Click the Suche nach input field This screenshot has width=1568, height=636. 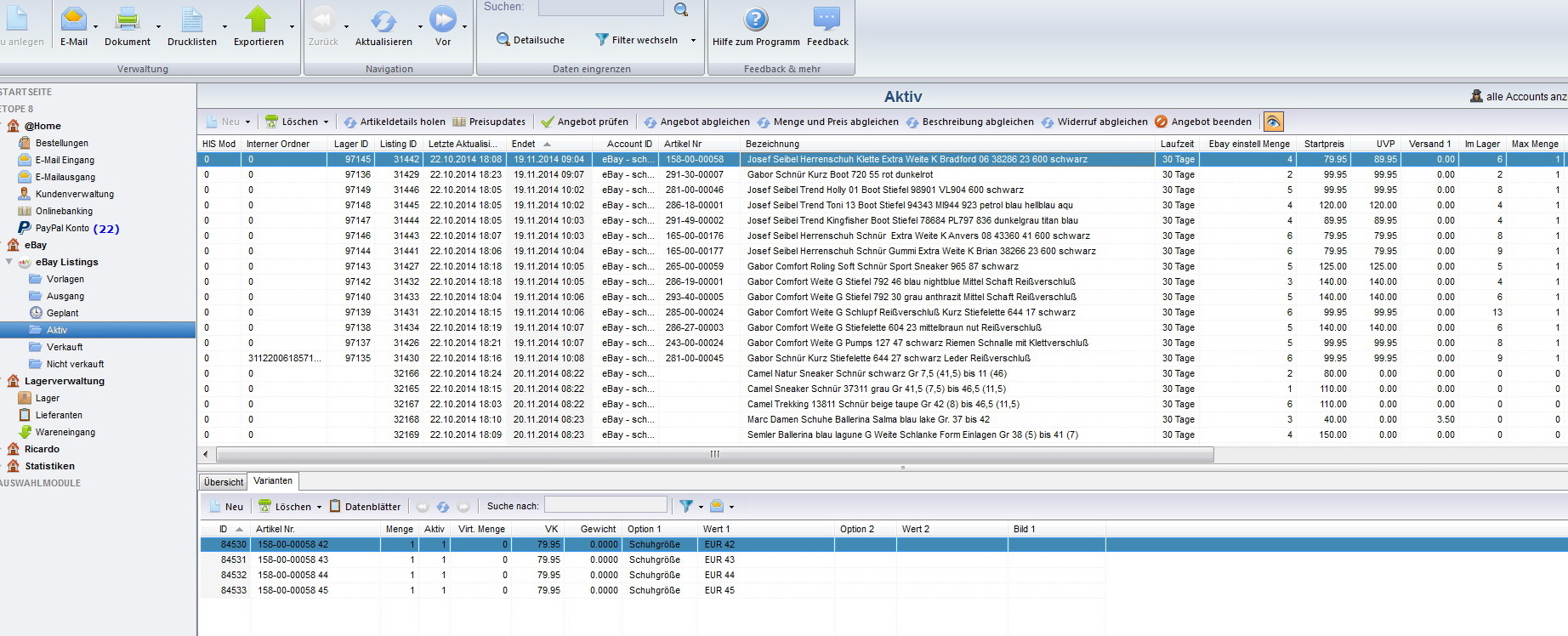pos(605,506)
